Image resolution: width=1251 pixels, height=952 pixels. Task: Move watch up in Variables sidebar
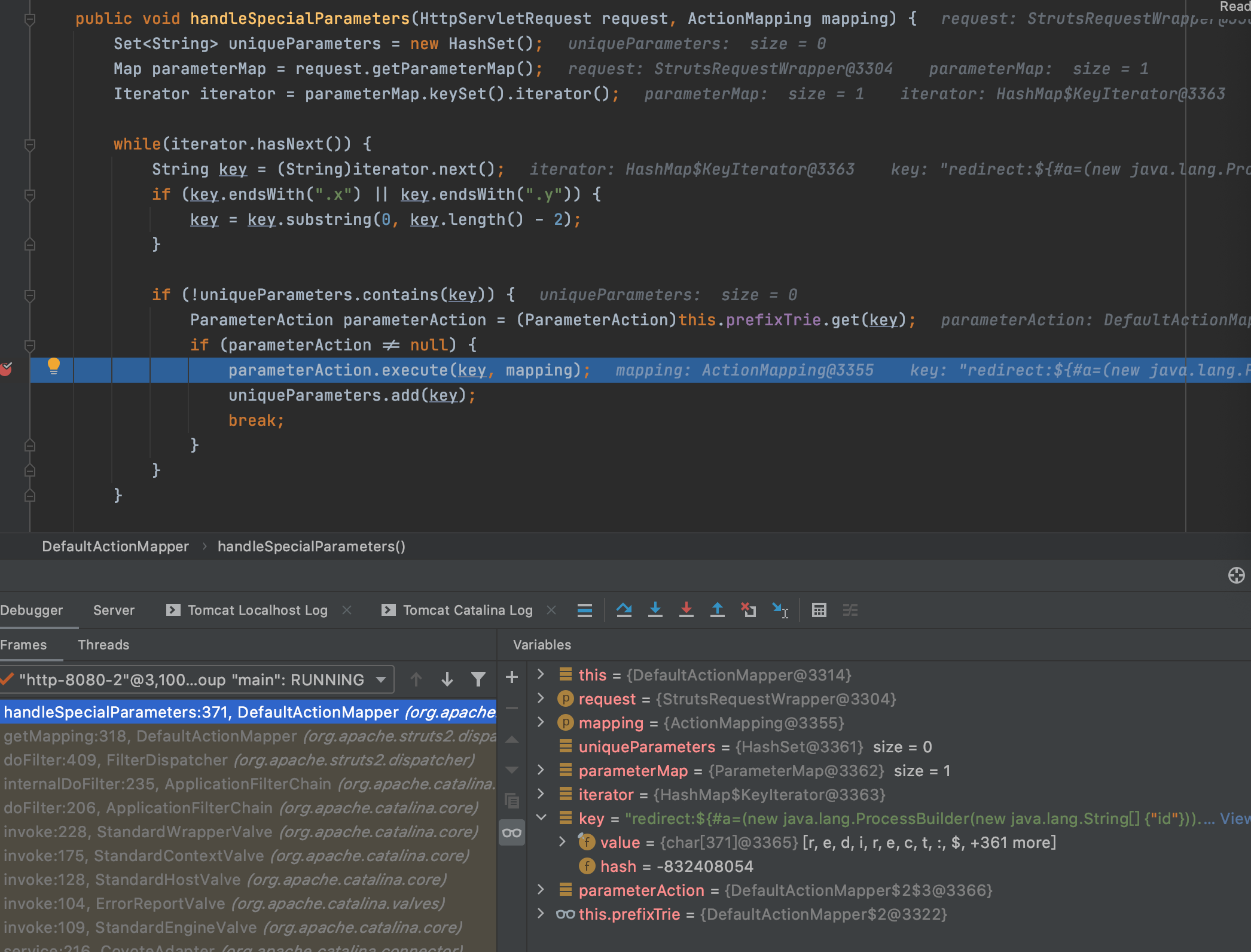pos(512,740)
